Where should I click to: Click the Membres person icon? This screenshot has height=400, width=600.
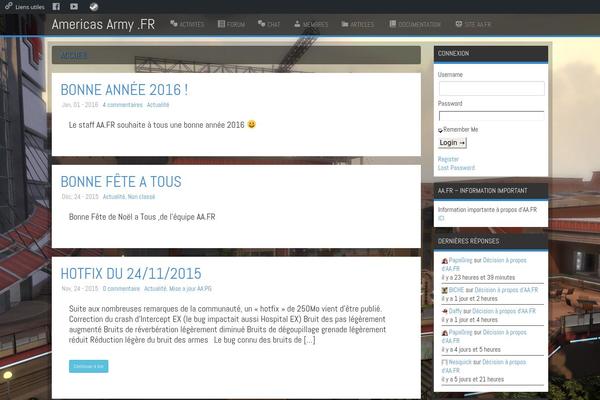[x=297, y=24]
